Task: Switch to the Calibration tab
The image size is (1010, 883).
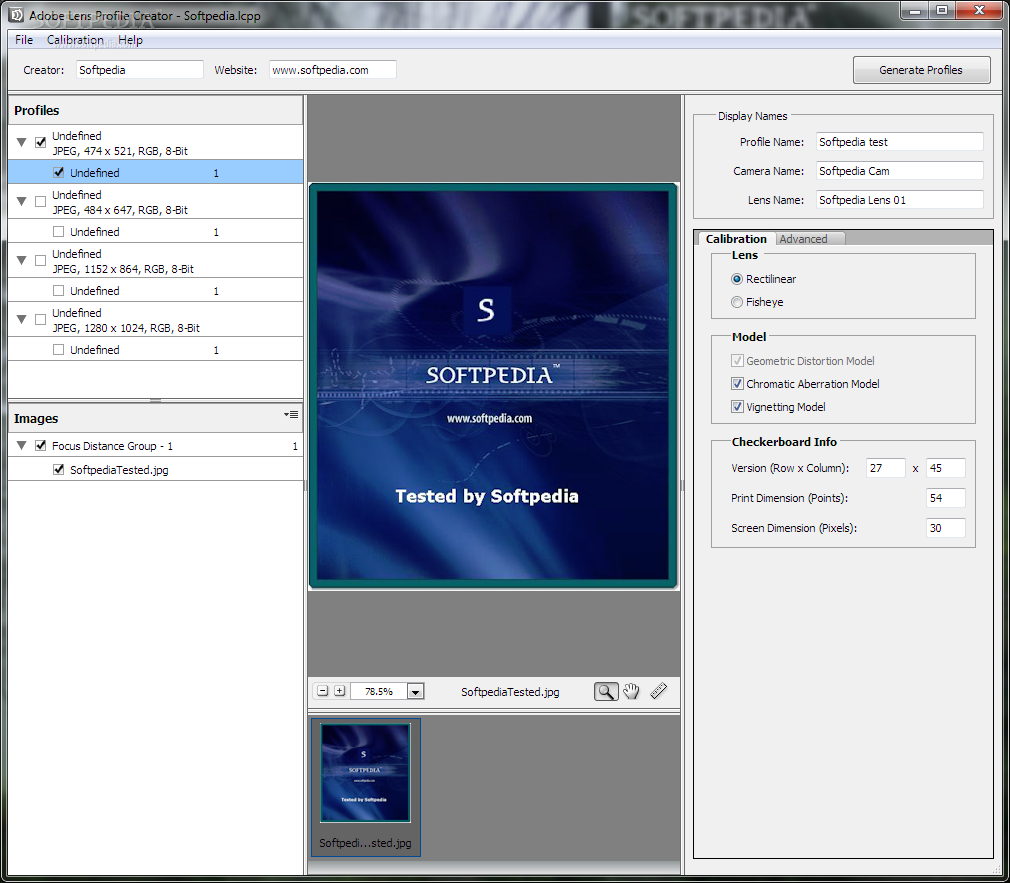Action: click(736, 239)
